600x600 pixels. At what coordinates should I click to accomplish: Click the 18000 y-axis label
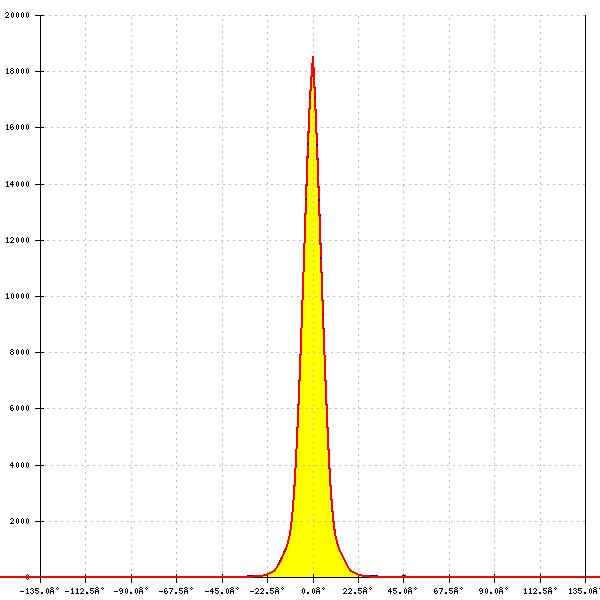tap(15, 72)
